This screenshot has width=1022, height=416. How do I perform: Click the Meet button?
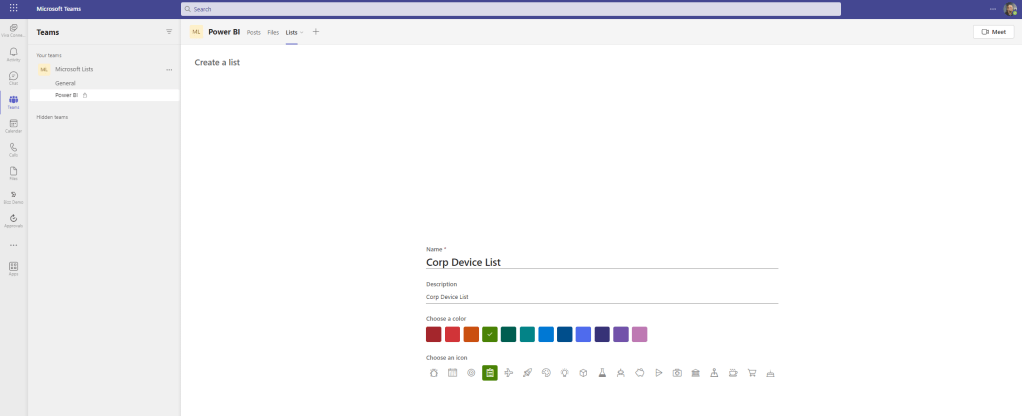993,32
